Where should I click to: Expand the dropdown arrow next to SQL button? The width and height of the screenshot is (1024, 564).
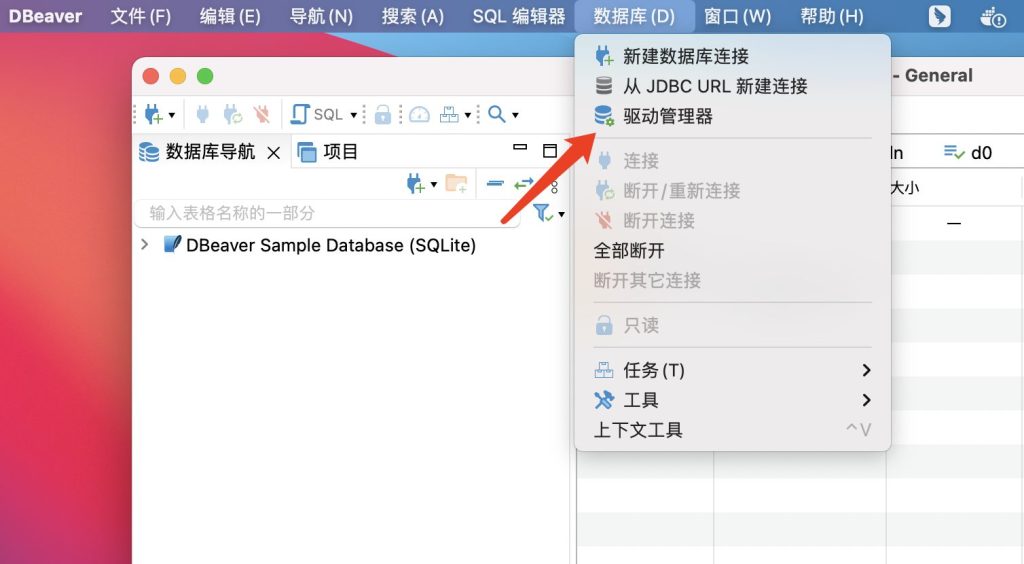tap(353, 116)
